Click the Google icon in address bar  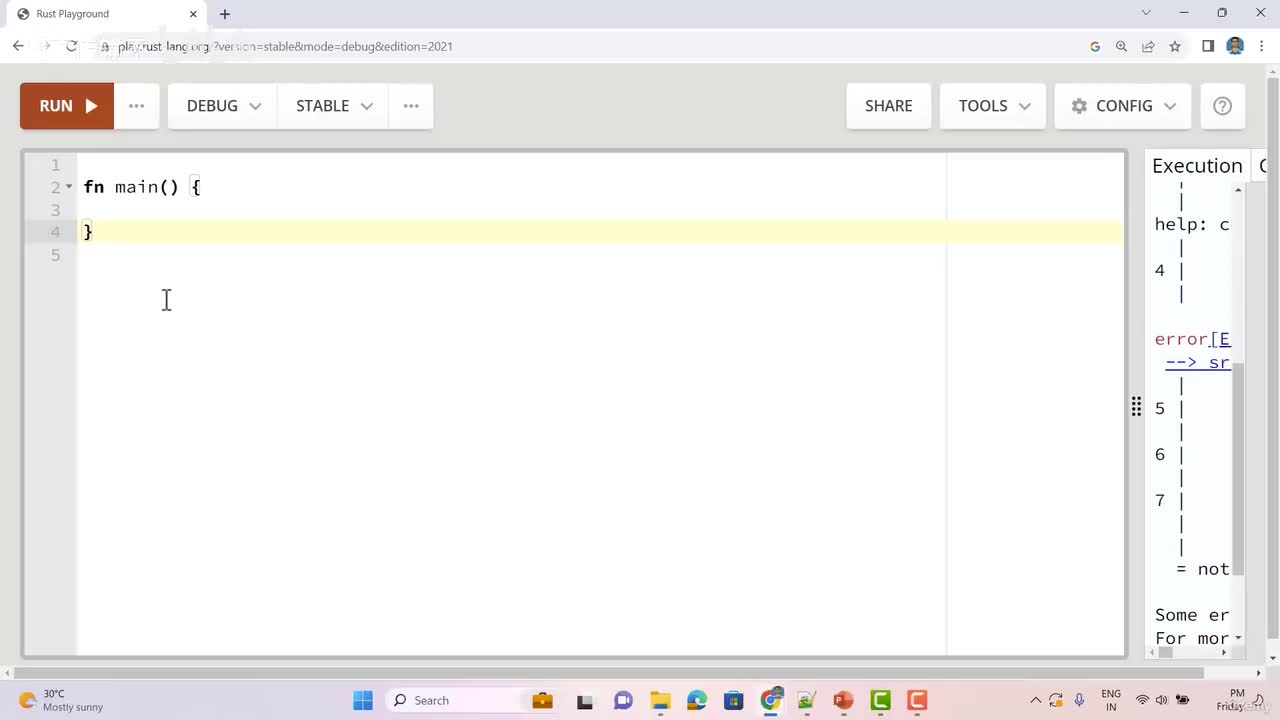(x=1095, y=46)
